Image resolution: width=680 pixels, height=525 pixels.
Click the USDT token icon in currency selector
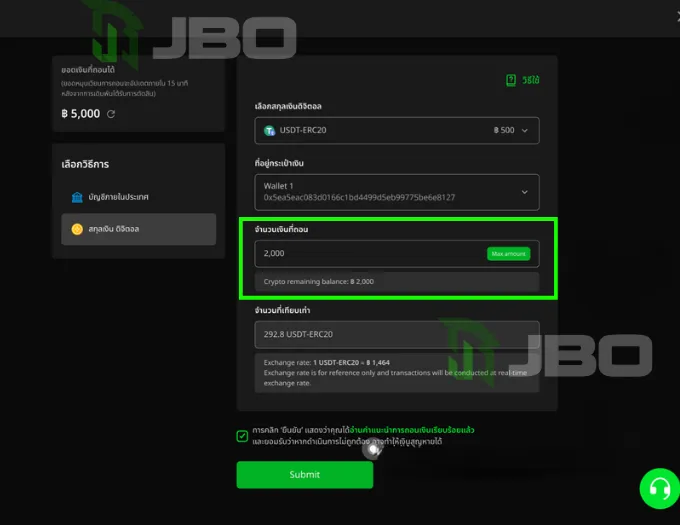[x=270, y=130]
